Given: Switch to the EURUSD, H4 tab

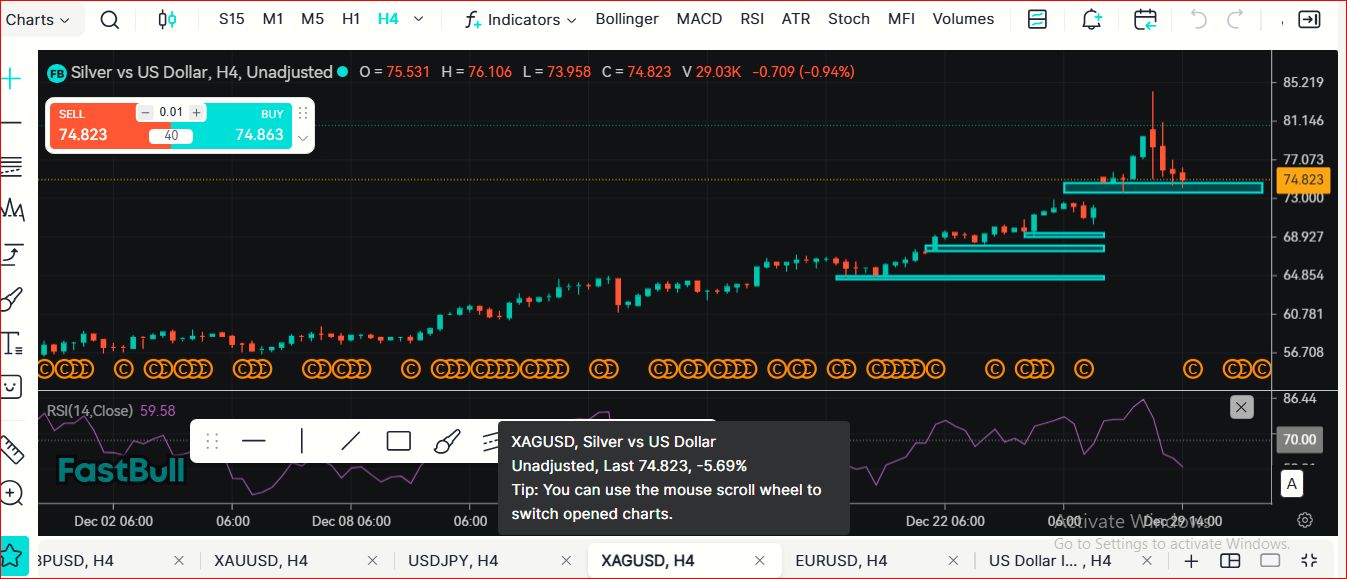Looking at the screenshot, I should click(x=841, y=561).
